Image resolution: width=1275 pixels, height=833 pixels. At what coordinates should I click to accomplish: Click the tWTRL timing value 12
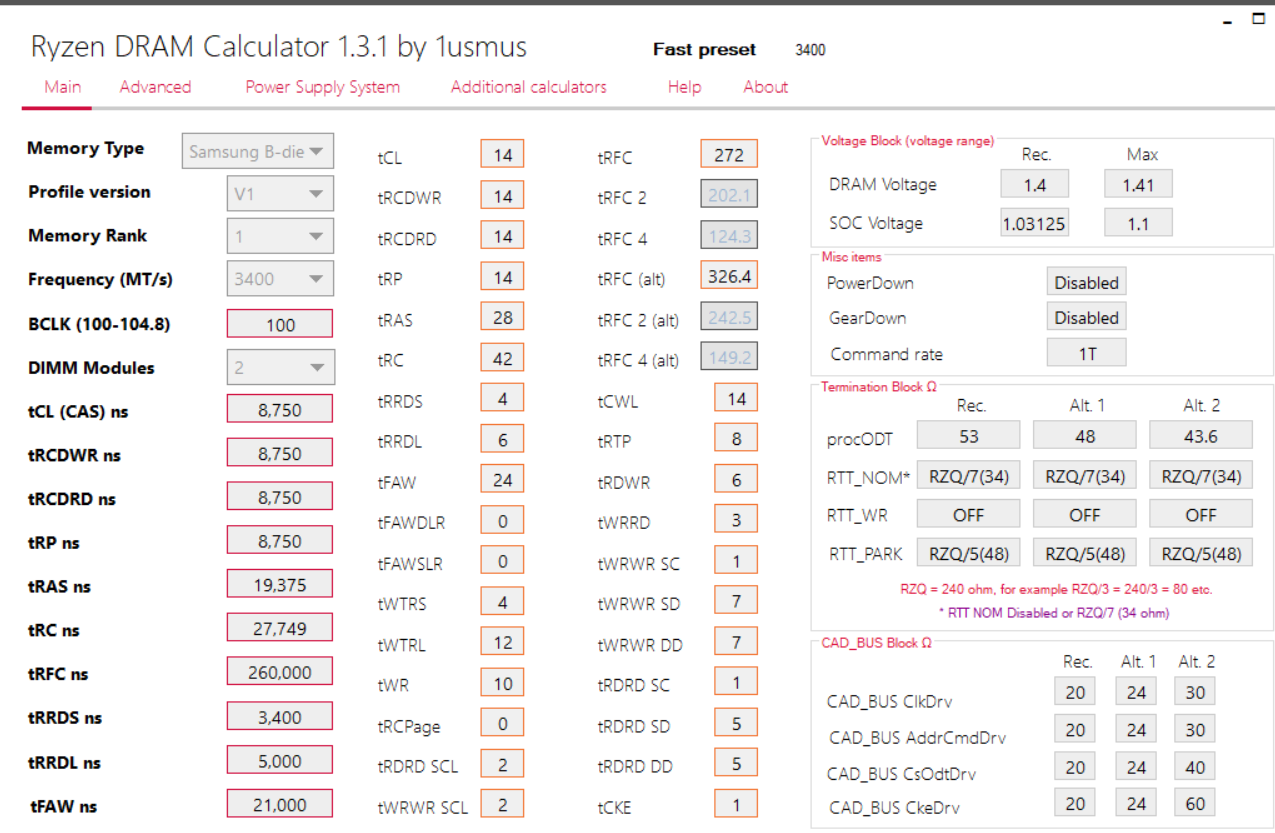pos(503,642)
